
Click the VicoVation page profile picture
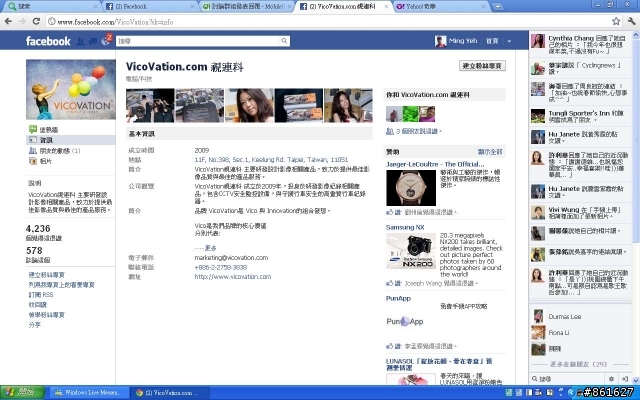71,89
